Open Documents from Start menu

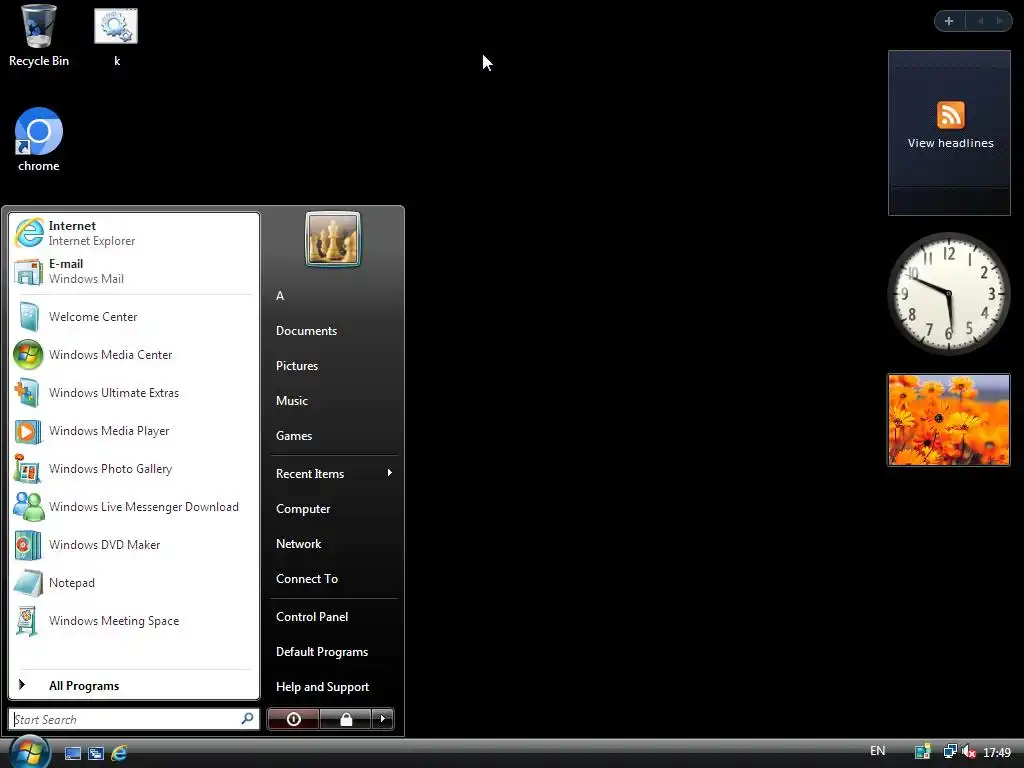coord(333,331)
